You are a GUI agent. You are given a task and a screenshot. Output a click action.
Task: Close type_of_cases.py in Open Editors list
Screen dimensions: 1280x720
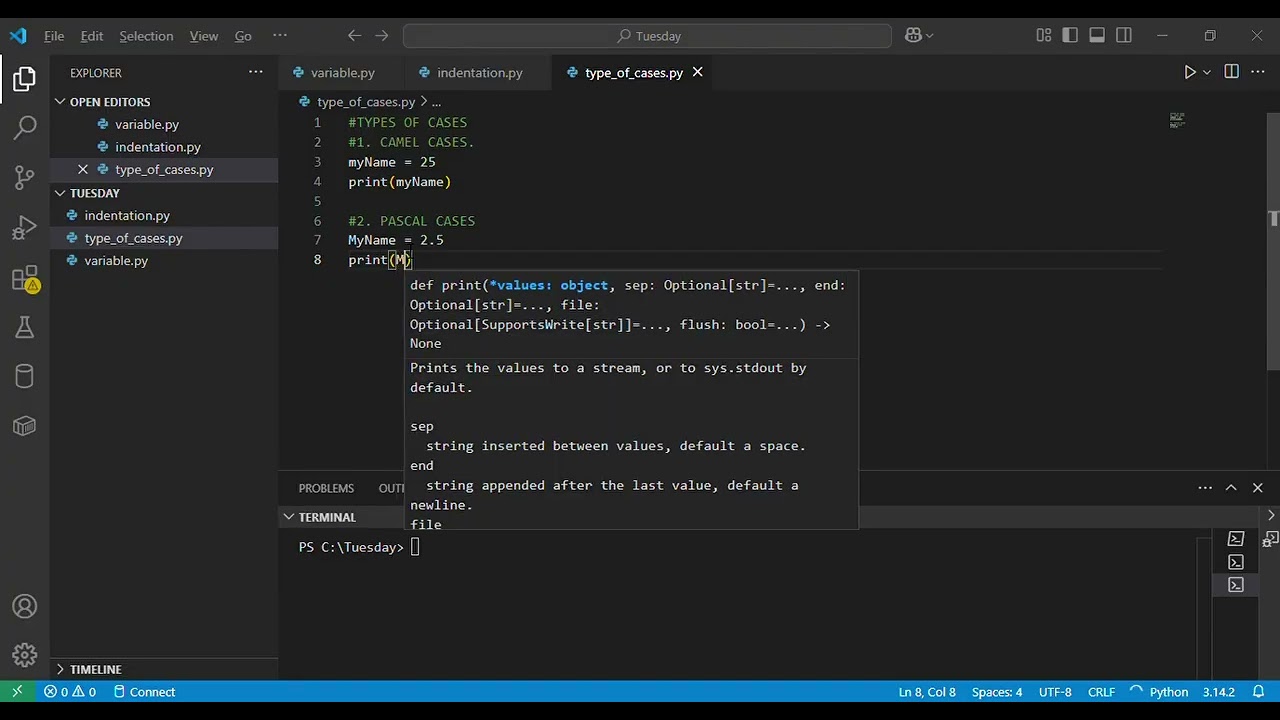(x=83, y=169)
